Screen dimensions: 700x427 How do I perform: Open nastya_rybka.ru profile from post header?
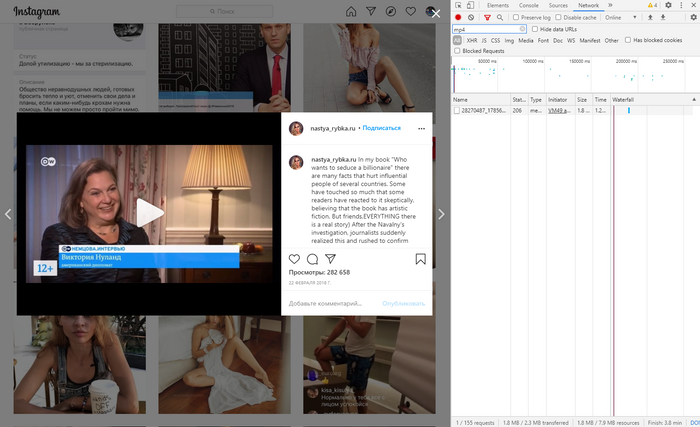(333, 129)
